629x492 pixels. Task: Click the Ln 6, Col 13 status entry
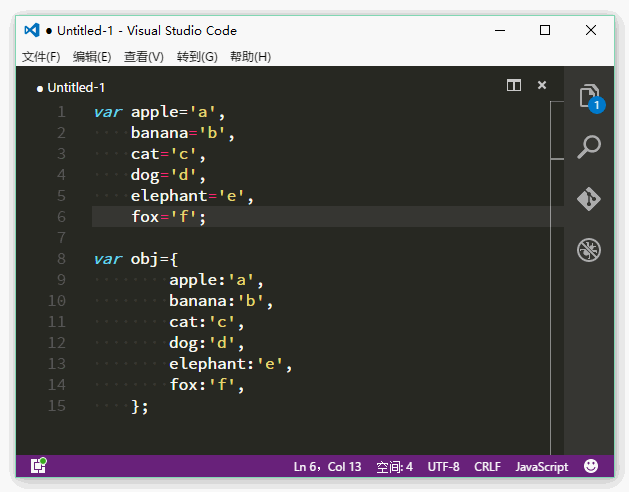point(327,467)
